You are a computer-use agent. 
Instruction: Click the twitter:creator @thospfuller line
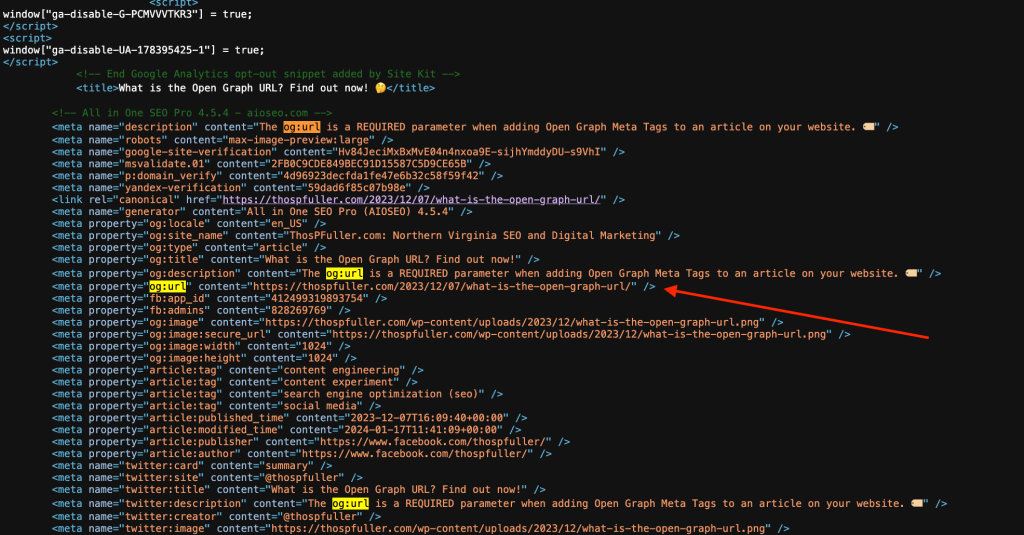[x=216, y=517]
